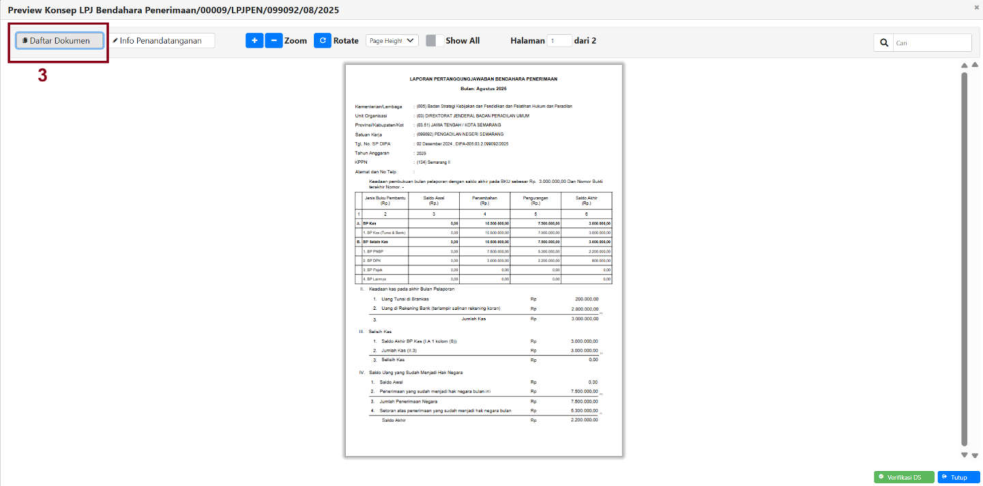Click the scroll-up arrow above the scrollbar

(963, 66)
